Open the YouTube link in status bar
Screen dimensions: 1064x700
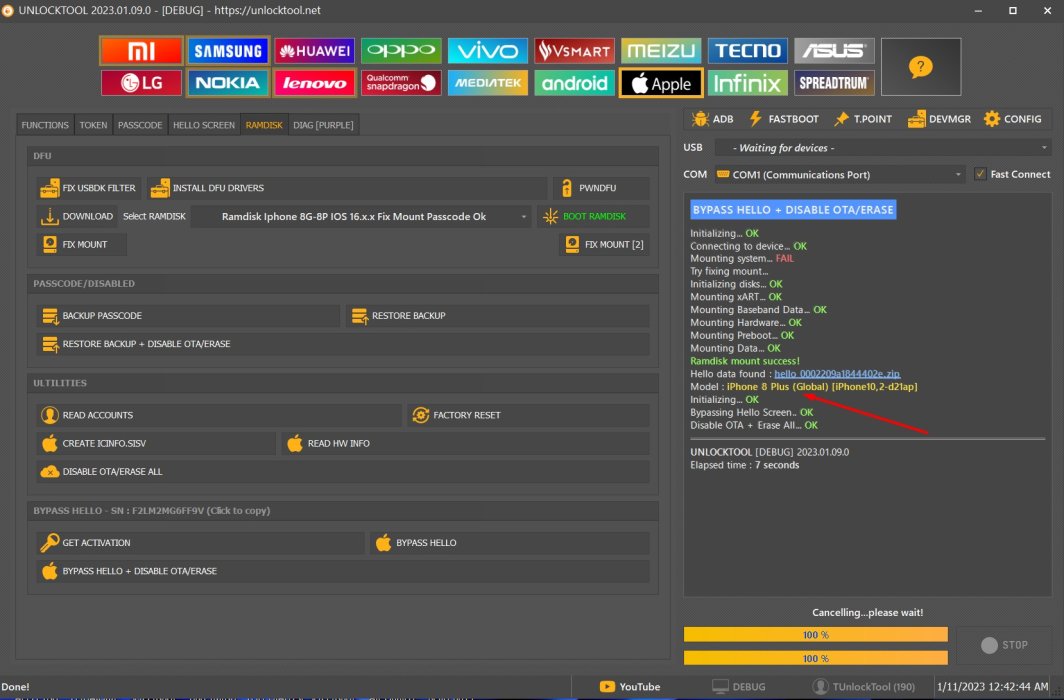pyautogui.click(x=630, y=687)
